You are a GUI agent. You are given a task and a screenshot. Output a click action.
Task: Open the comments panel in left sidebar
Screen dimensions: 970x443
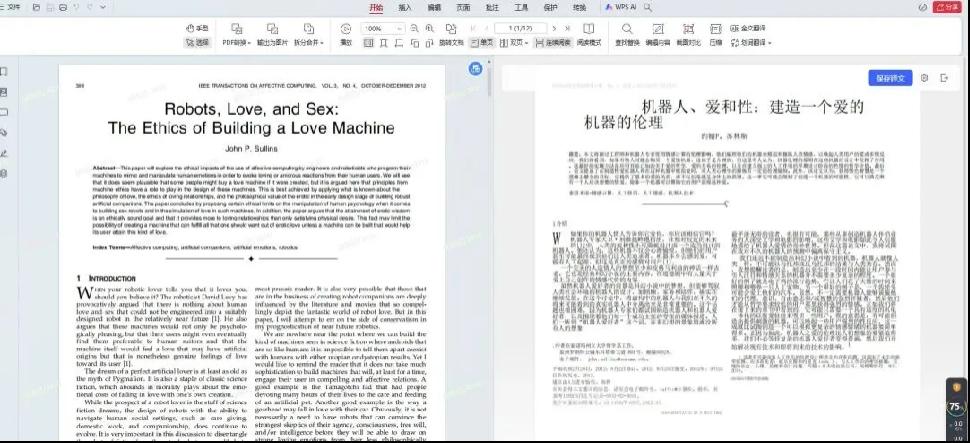click(x=4, y=113)
